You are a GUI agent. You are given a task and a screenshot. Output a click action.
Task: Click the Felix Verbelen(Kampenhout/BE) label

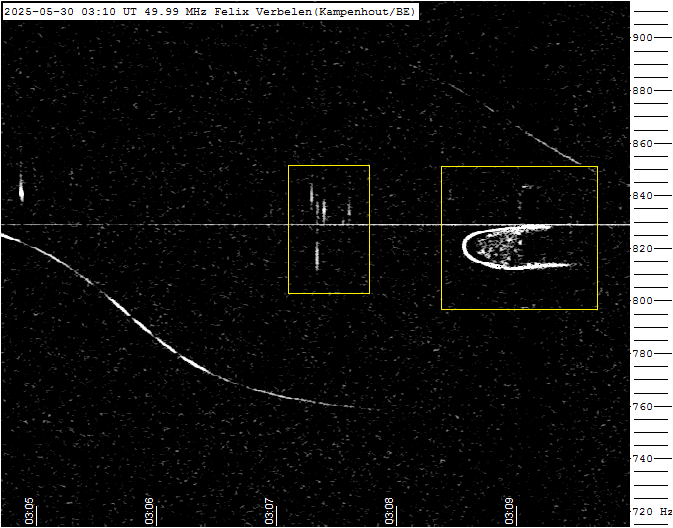point(315,12)
